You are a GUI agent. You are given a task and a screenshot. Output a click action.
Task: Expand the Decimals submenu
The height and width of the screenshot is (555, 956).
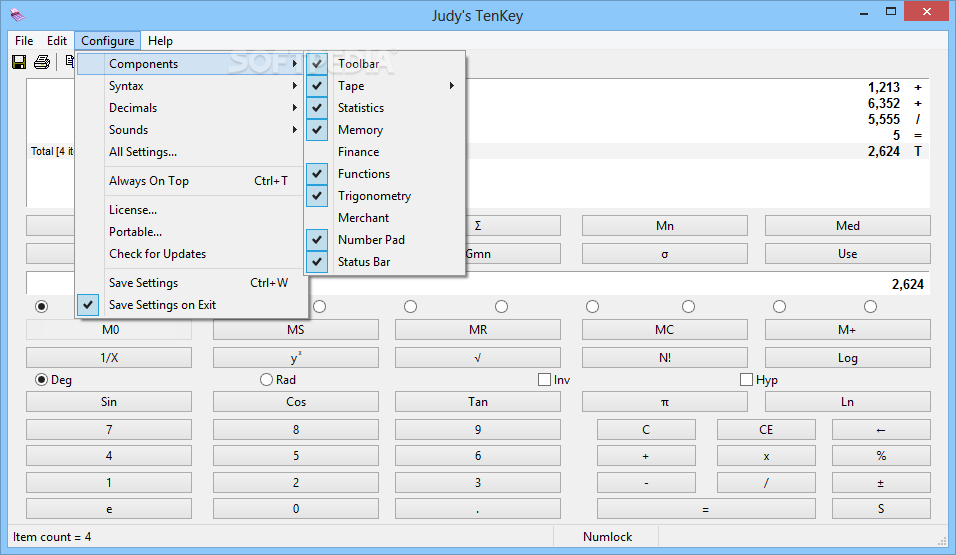click(191, 108)
